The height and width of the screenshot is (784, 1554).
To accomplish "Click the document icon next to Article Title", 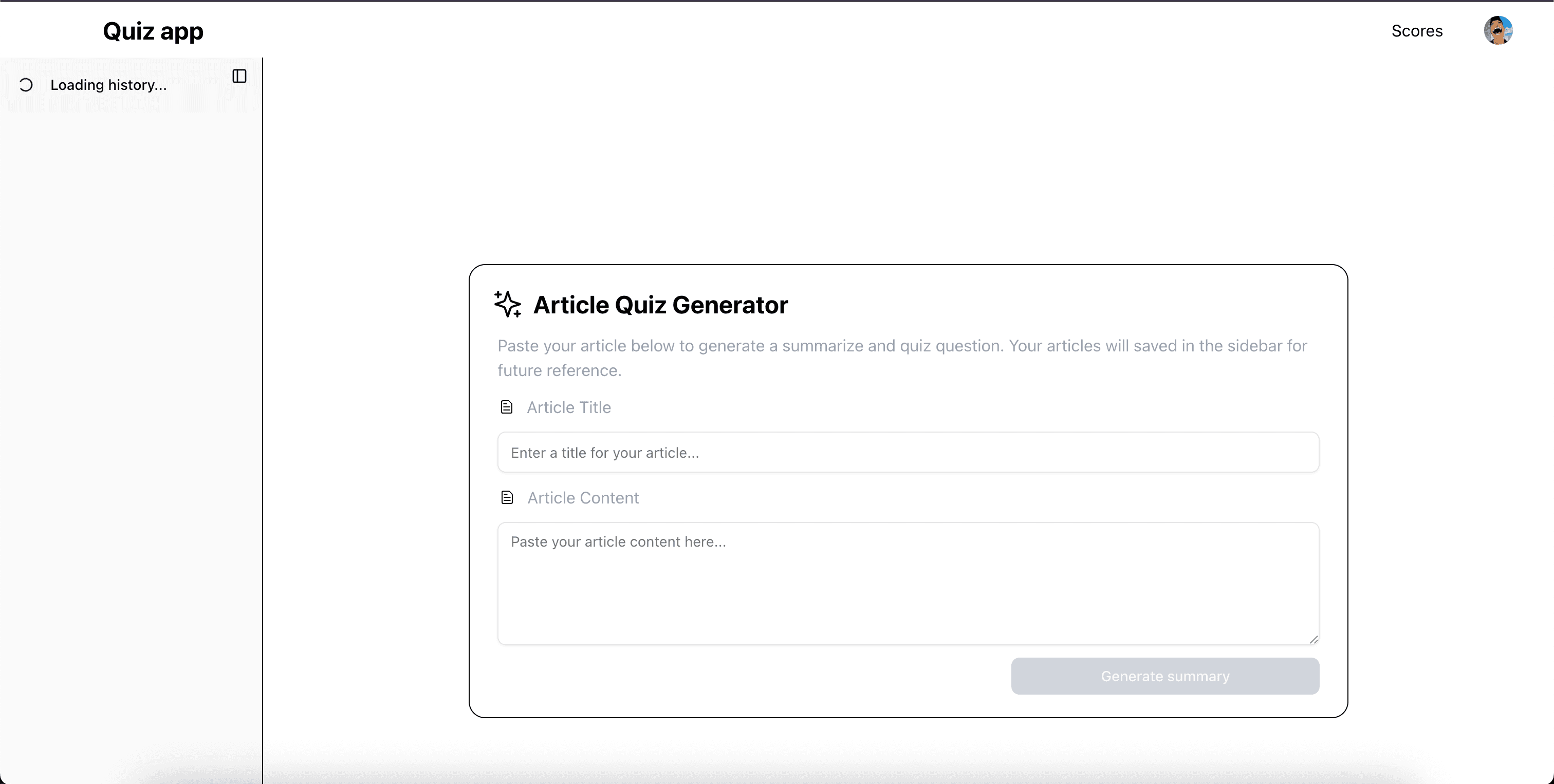I will click(x=507, y=406).
